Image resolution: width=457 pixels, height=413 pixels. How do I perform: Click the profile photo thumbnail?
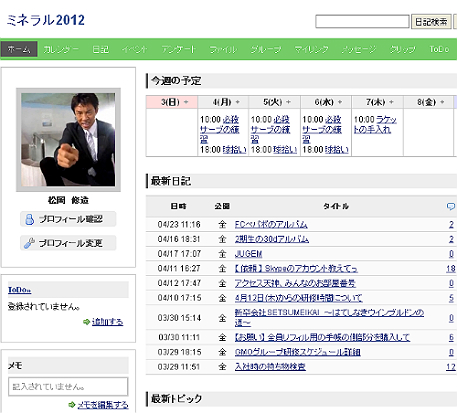pos(68,140)
